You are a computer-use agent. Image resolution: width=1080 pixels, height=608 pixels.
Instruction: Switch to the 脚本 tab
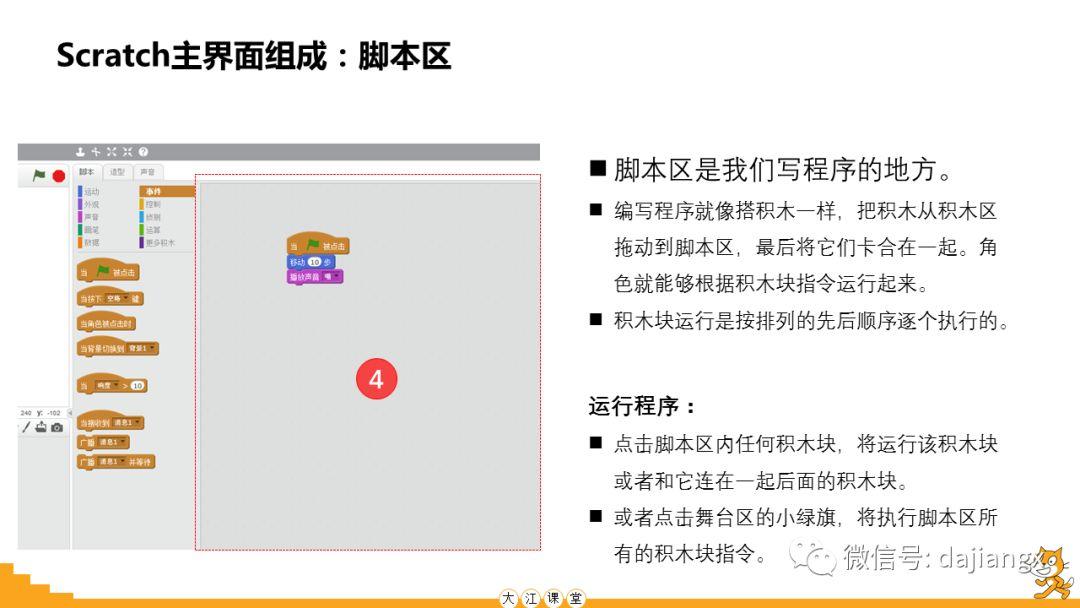pyautogui.click(x=87, y=172)
